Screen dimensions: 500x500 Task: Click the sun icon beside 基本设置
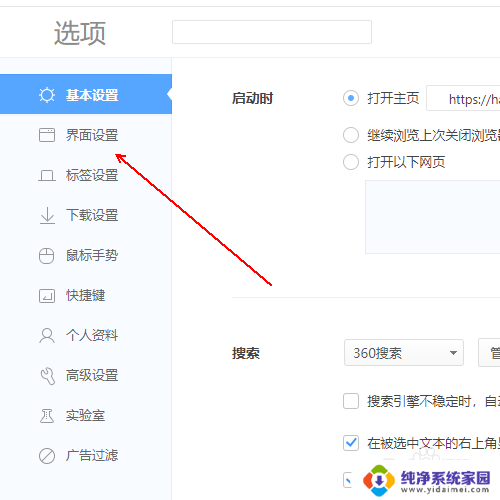point(47,95)
